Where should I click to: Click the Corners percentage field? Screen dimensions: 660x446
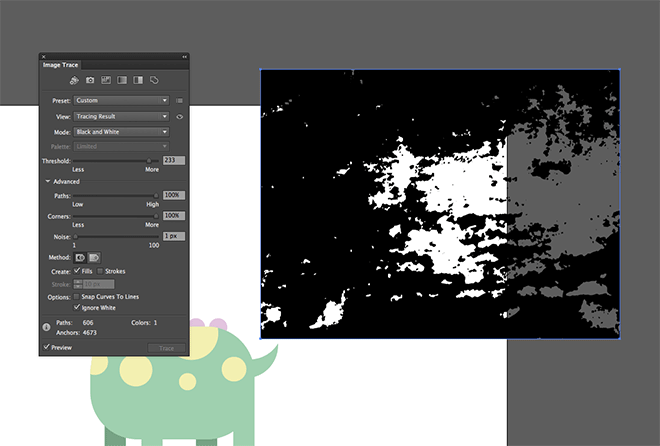click(174, 215)
